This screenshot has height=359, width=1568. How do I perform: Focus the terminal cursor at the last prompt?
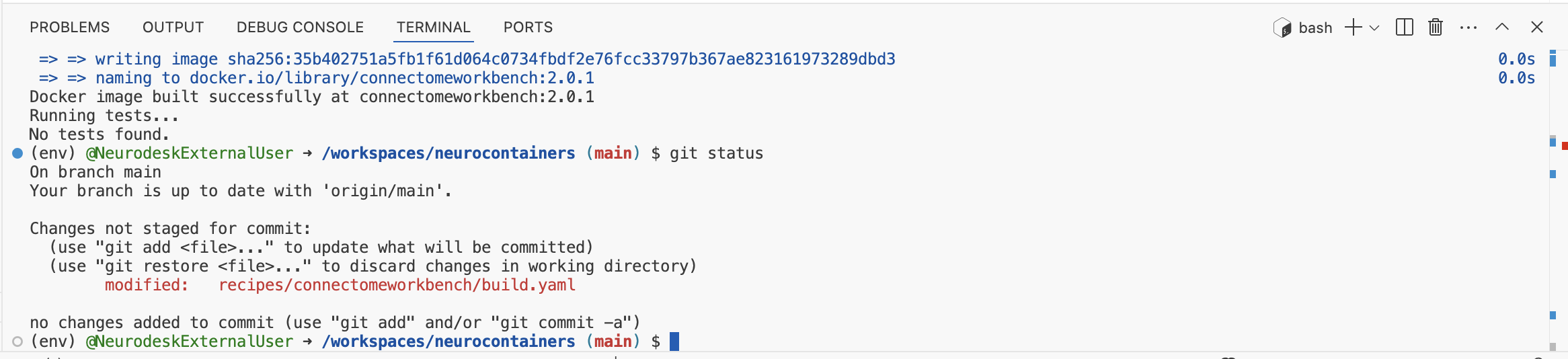(x=674, y=342)
